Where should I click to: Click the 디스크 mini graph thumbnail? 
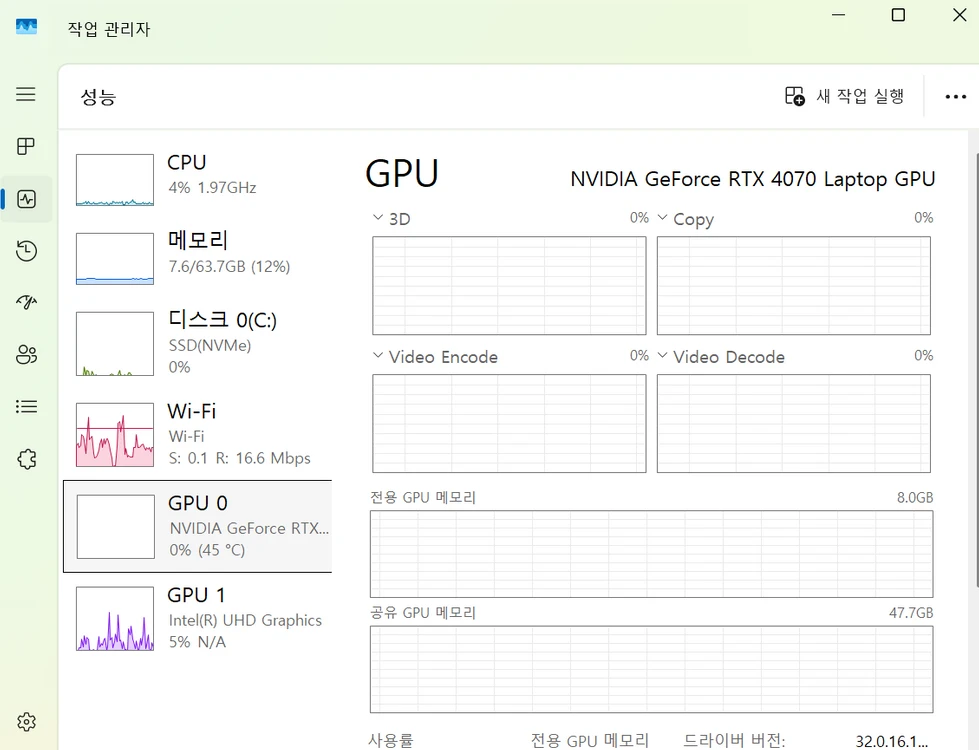click(115, 343)
